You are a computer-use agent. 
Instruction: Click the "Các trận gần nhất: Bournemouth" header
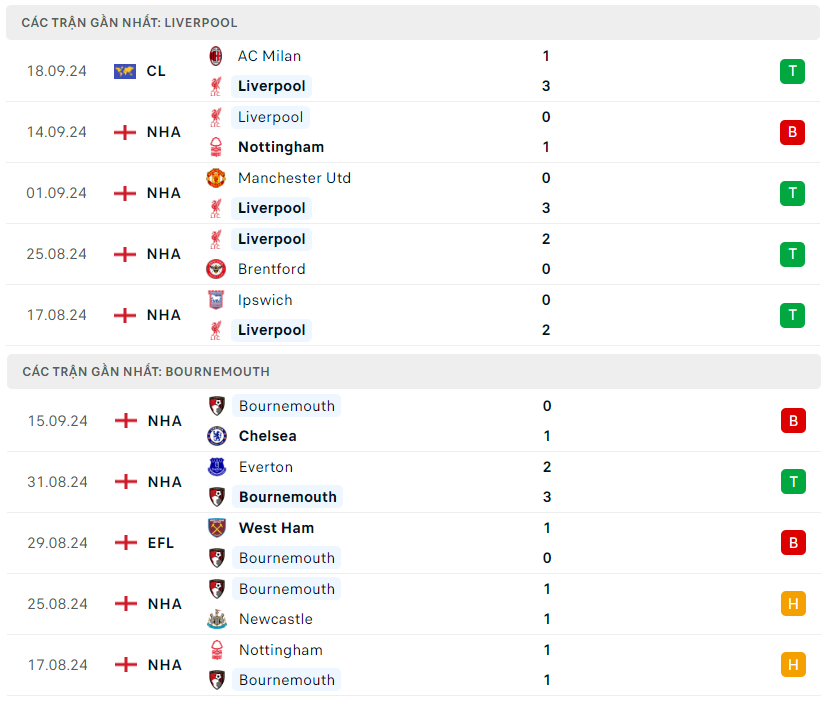click(145, 371)
